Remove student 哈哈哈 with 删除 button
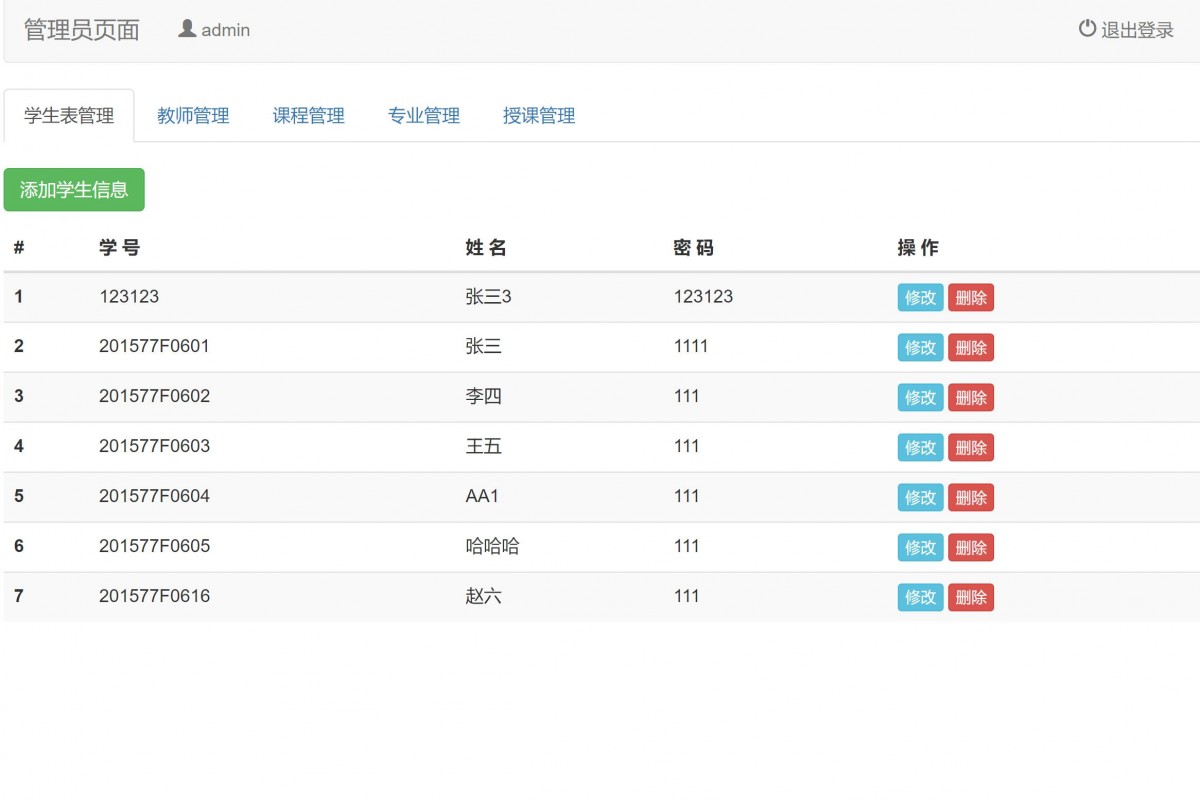This screenshot has width=1200, height=800. pos(970,547)
